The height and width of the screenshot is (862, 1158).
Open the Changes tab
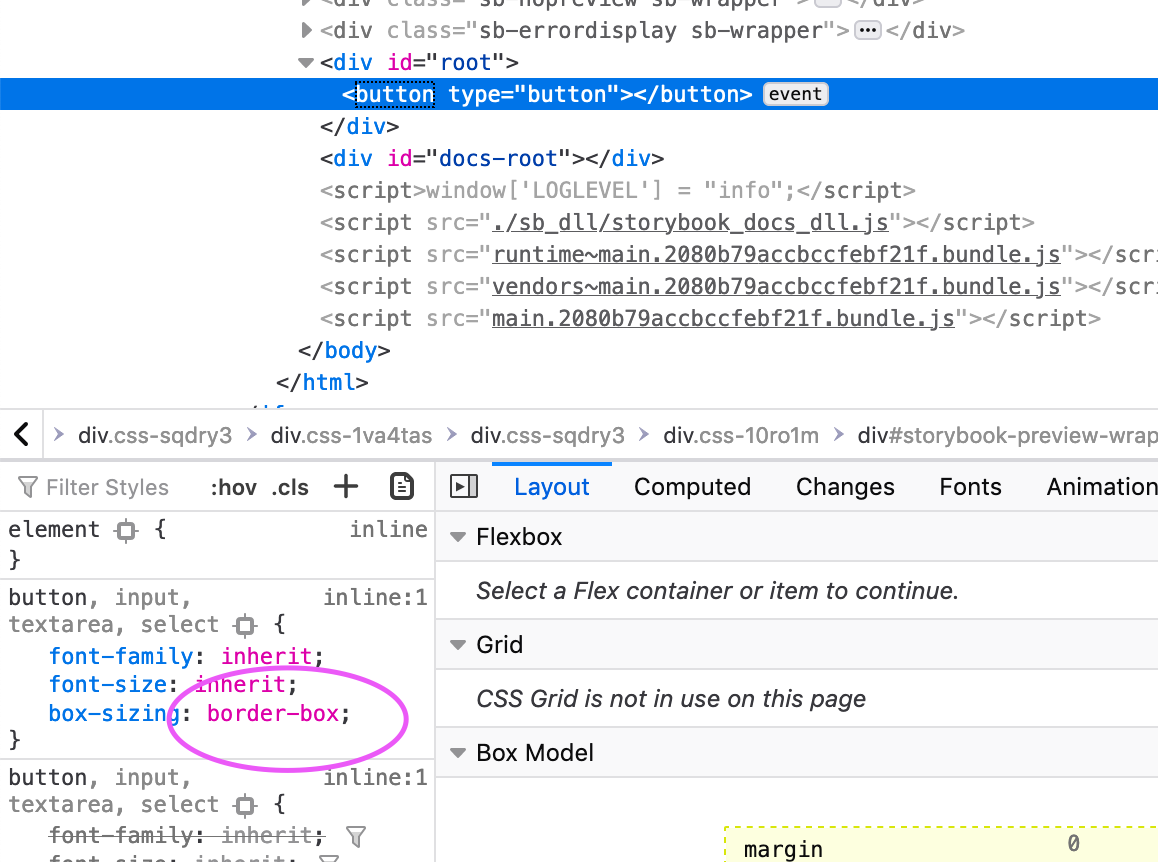[x=844, y=487]
